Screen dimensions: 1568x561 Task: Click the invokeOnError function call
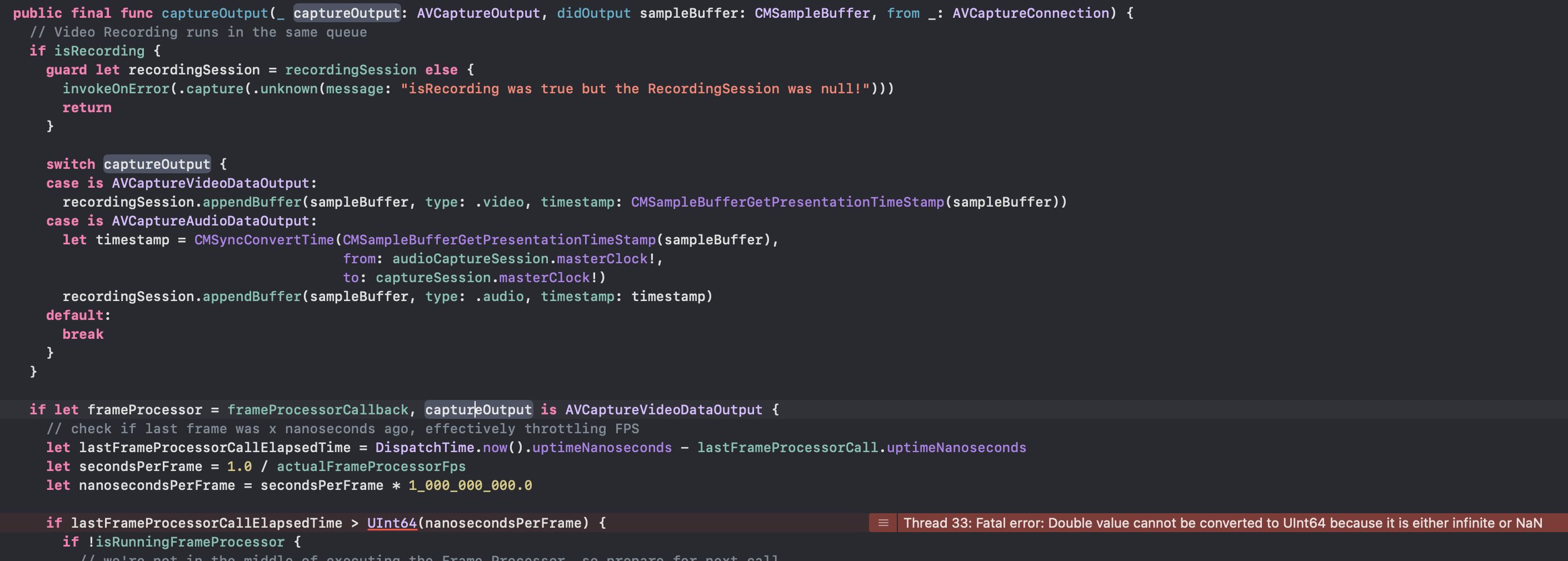pos(117,88)
